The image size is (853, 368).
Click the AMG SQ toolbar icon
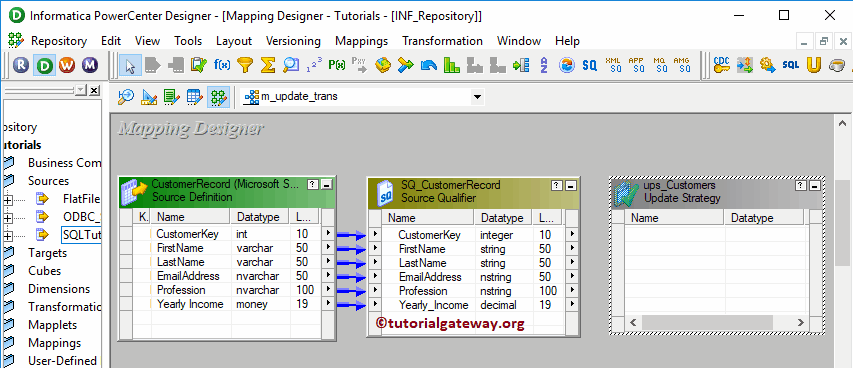[681, 65]
